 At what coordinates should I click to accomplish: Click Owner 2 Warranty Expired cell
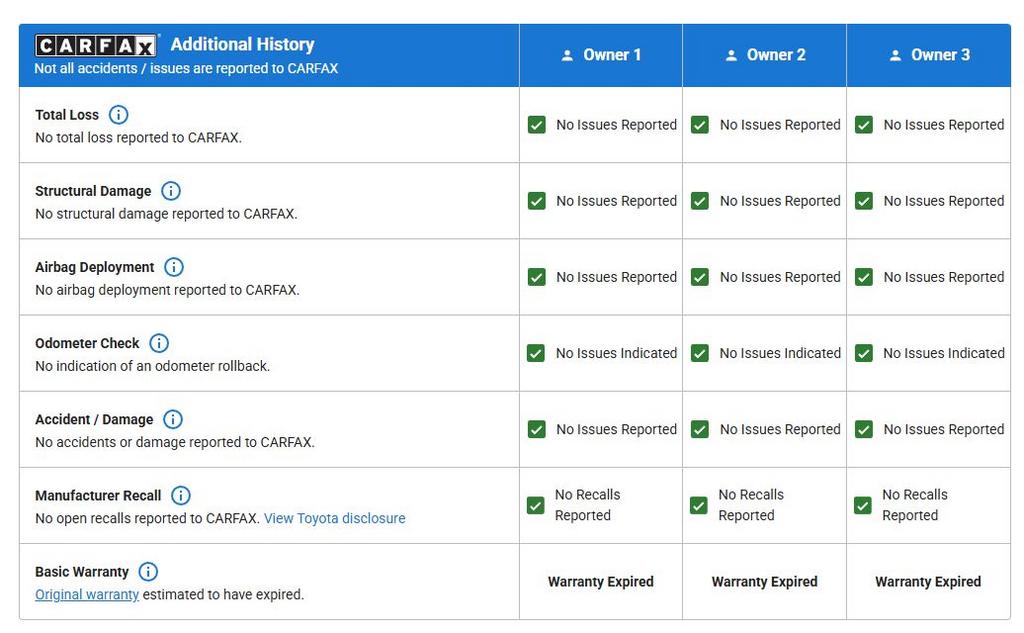pyautogui.click(x=764, y=582)
